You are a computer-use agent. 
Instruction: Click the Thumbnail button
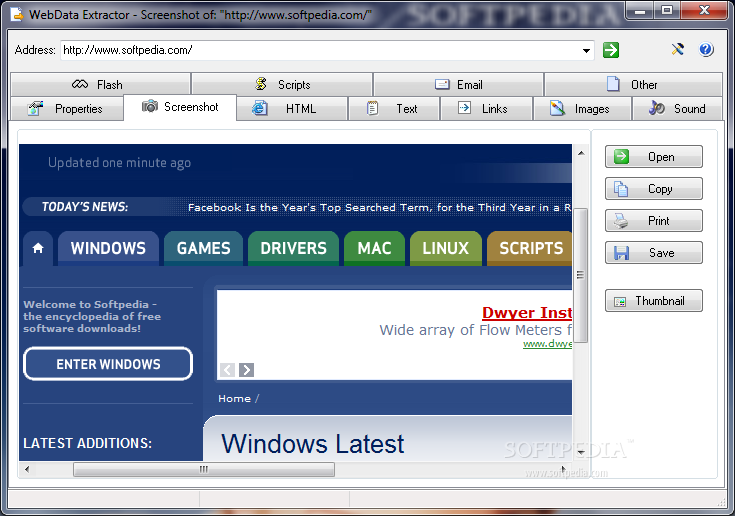(653, 300)
